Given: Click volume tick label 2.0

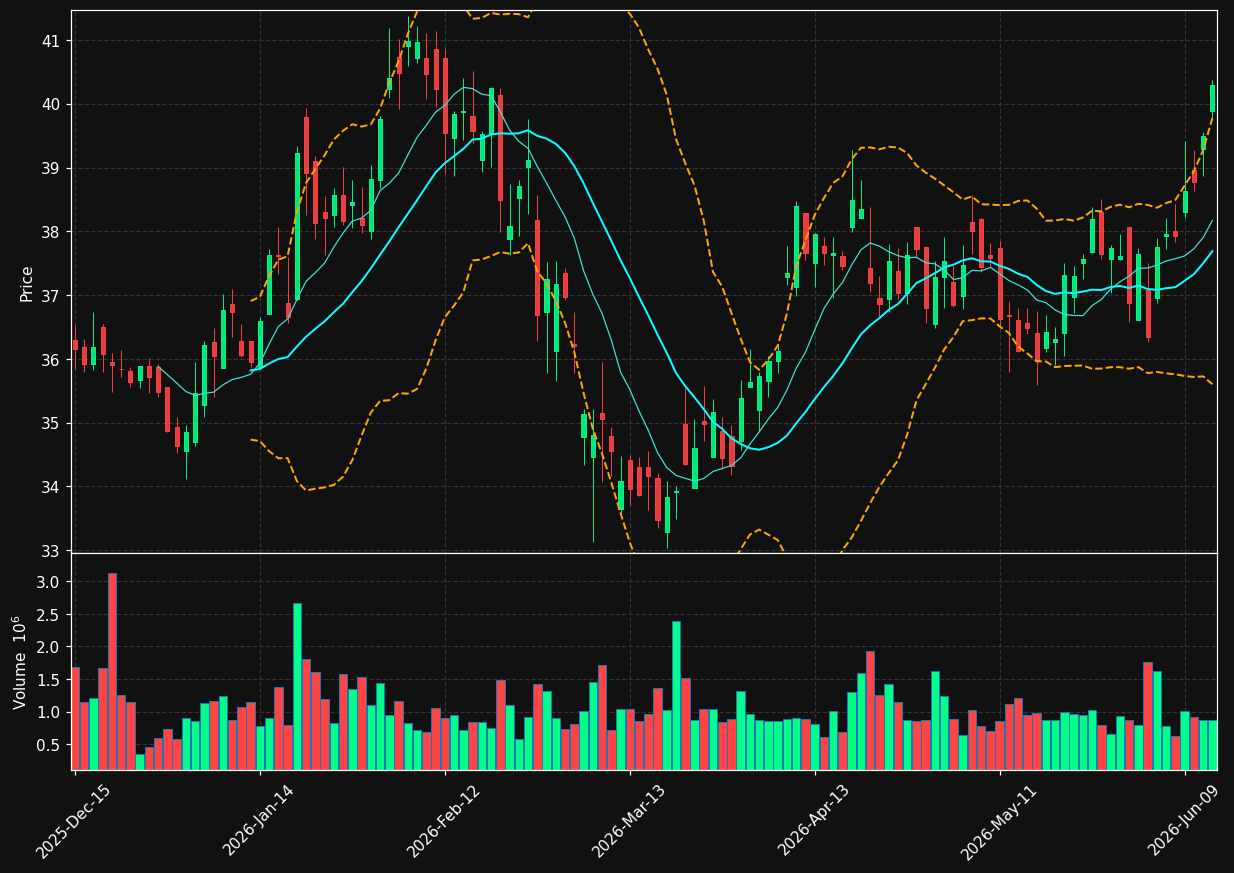Looking at the screenshot, I should [49, 647].
